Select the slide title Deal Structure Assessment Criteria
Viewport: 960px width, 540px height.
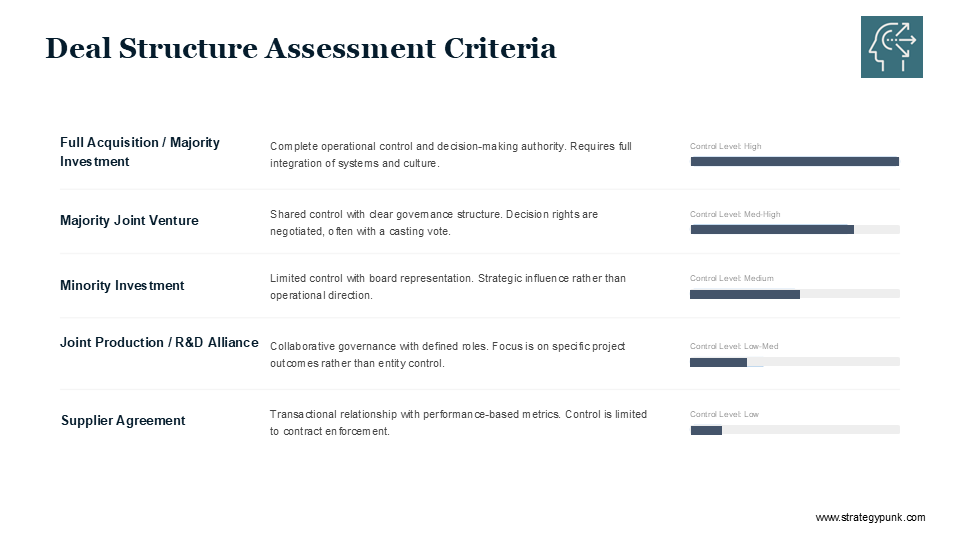point(301,48)
